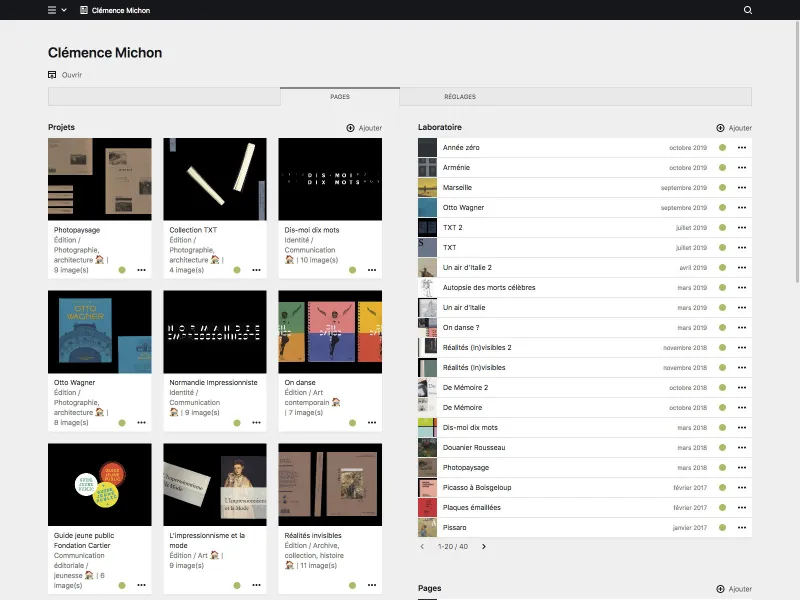Go to the next page of Laboratoire entries
This screenshot has height=600, width=800.
click(x=482, y=548)
